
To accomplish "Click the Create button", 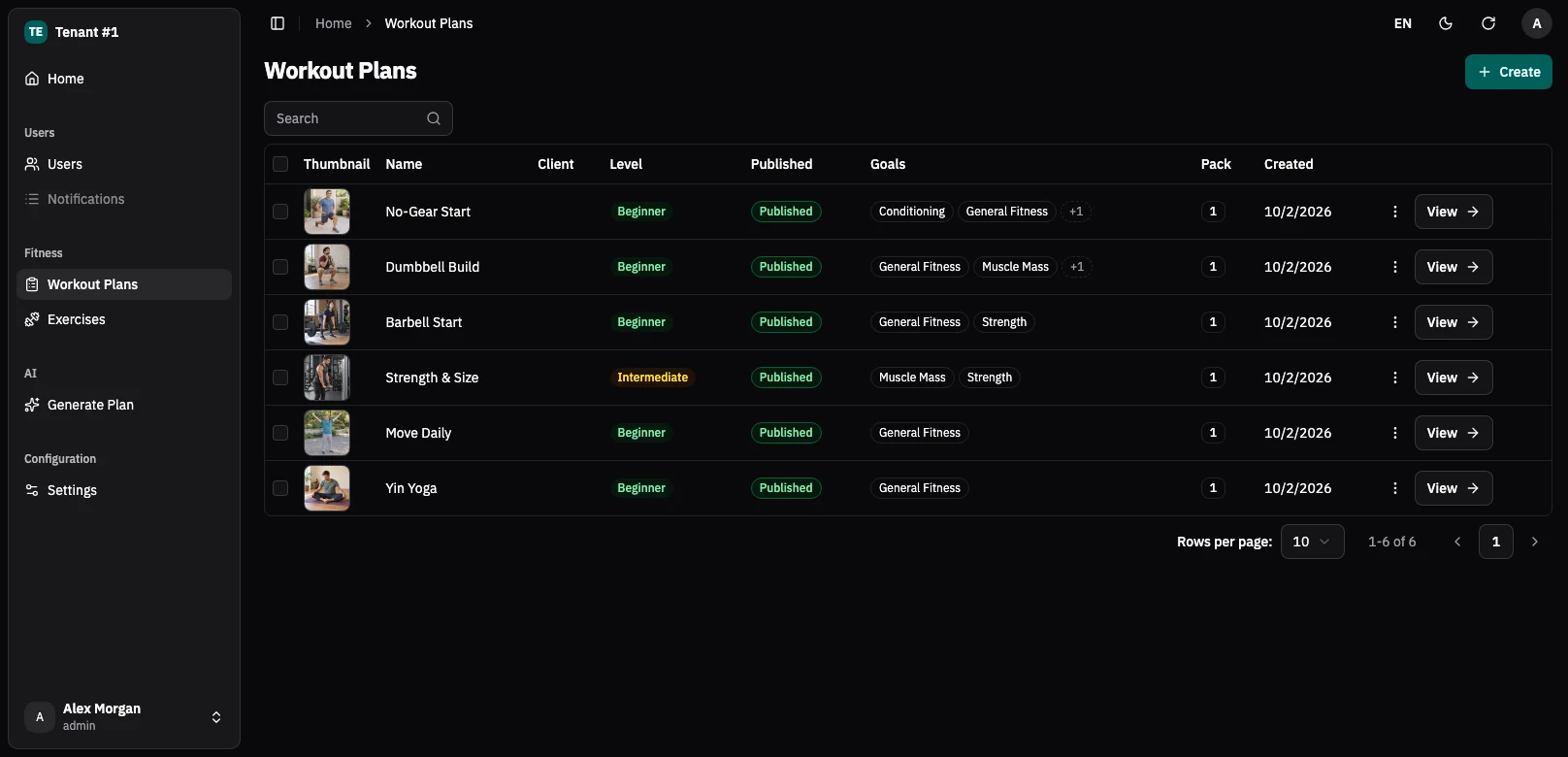I will (x=1509, y=72).
